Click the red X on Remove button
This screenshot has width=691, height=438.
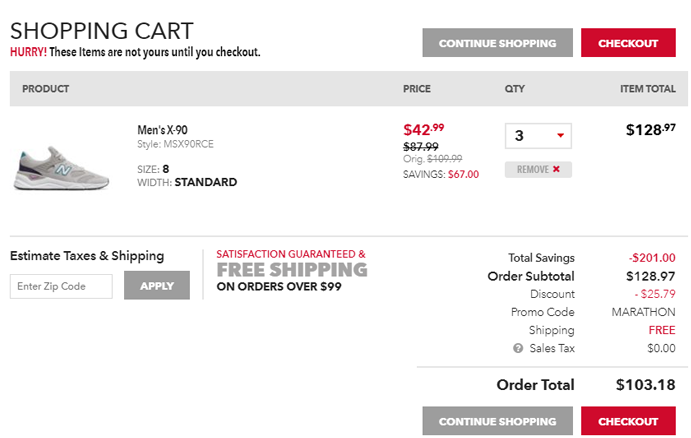(x=557, y=170)
